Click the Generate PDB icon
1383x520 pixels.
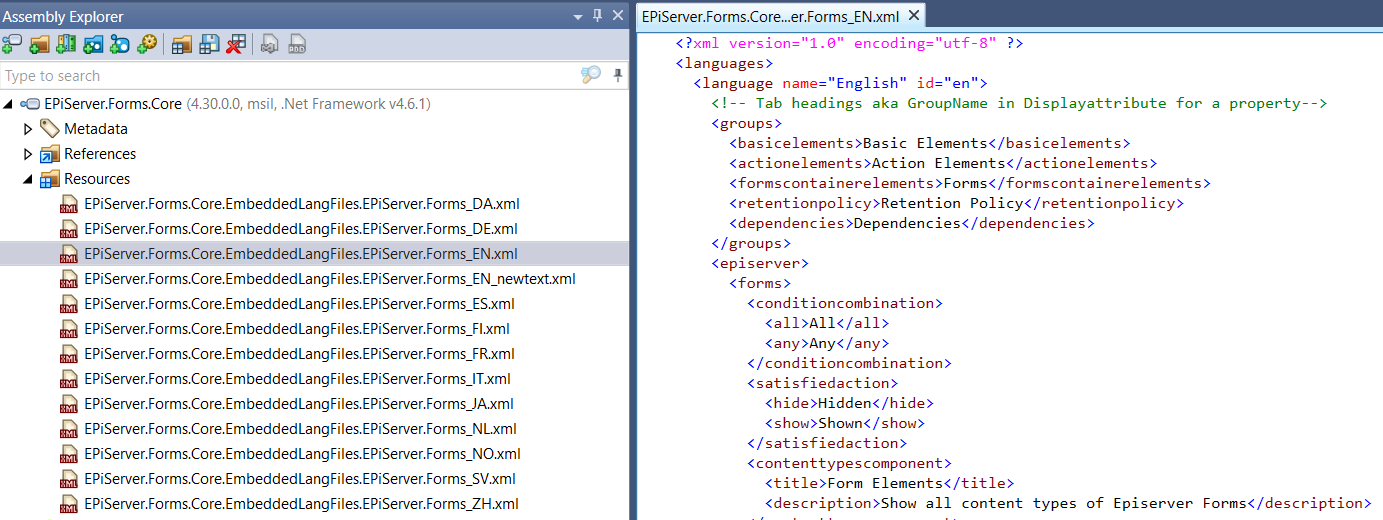[297, 44]
